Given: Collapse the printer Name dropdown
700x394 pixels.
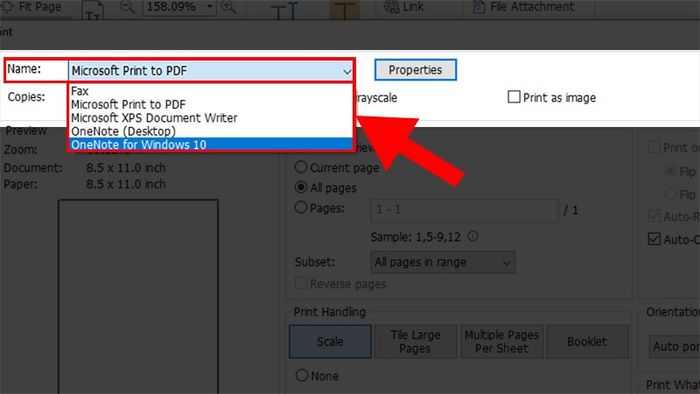Looking at the screenshot, I should [x=346, y=71].
